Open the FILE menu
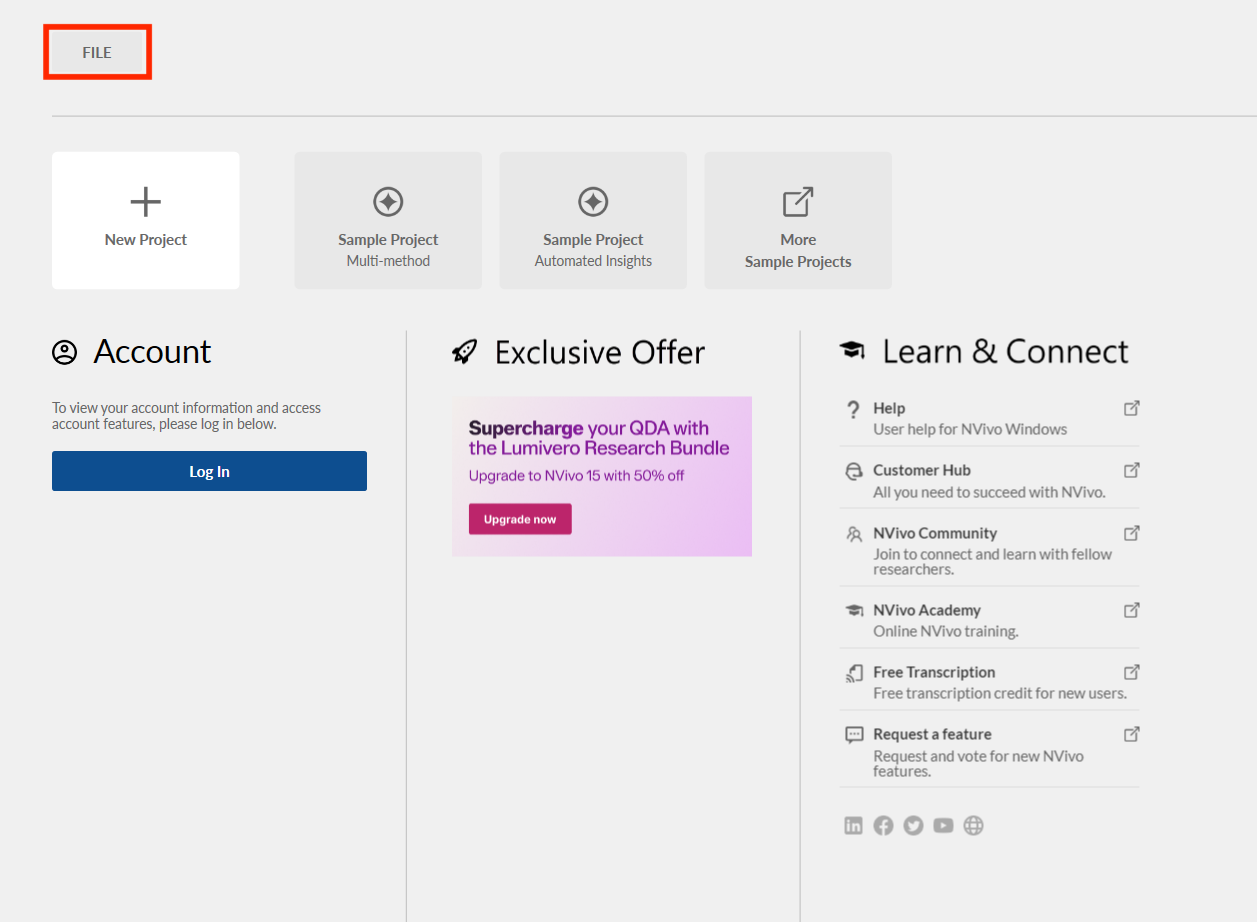Viewport: 1257px width, 922px height. [97, 52]
